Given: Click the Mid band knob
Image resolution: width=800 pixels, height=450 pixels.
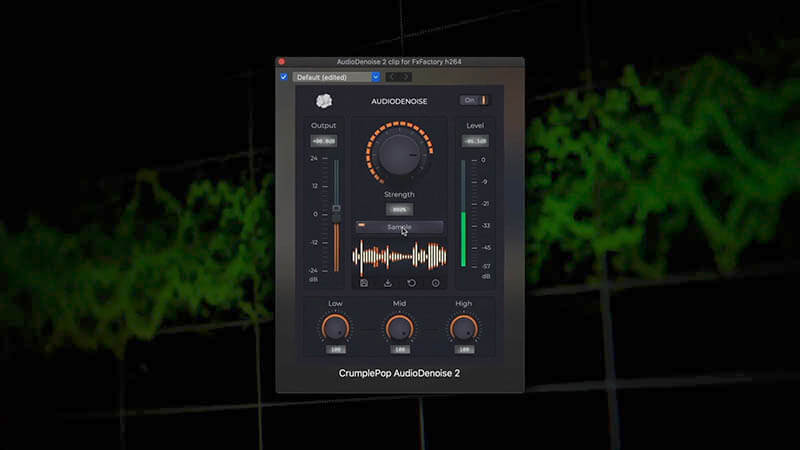Looking at the screenshot, I should click(399, 328).
